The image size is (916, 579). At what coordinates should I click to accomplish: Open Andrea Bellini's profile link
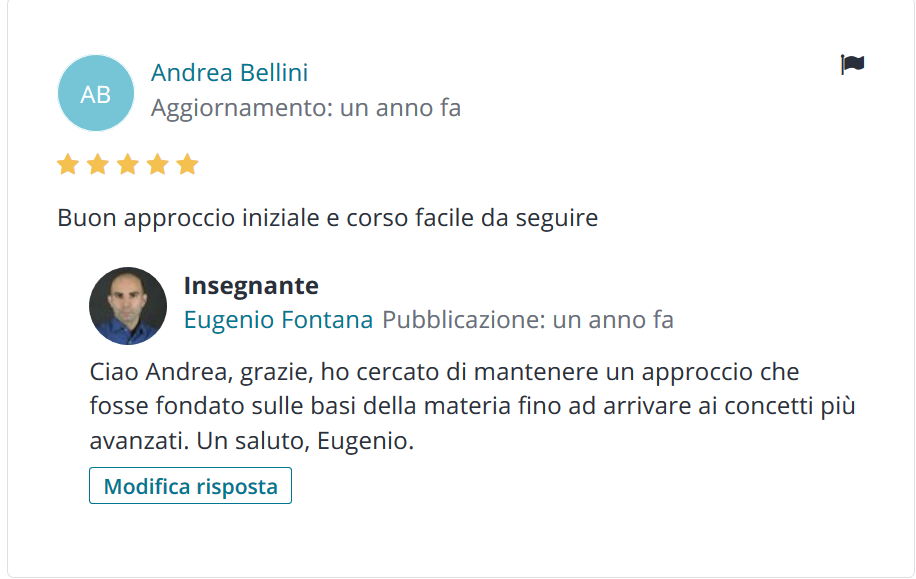point(230,72)
